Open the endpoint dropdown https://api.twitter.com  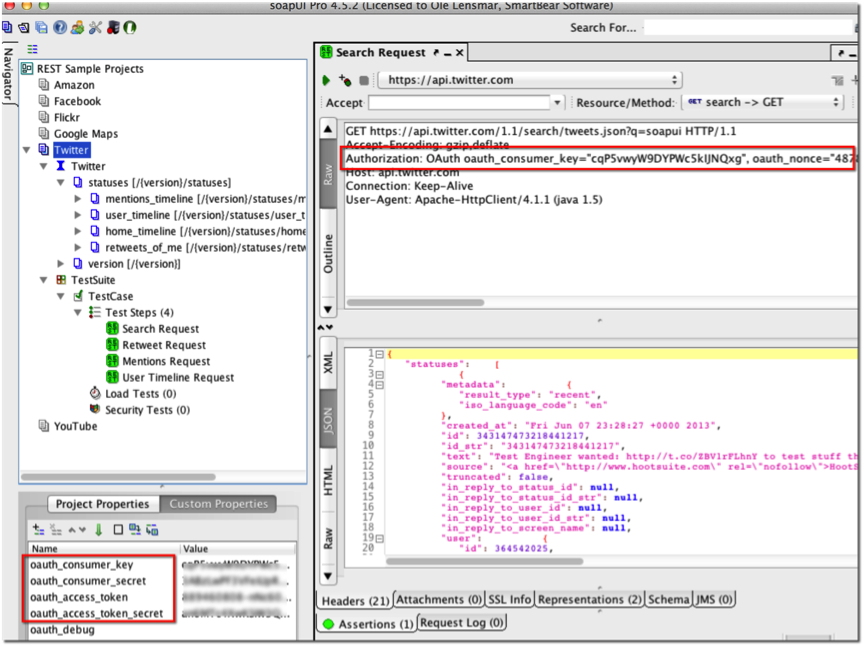(530, 80)
